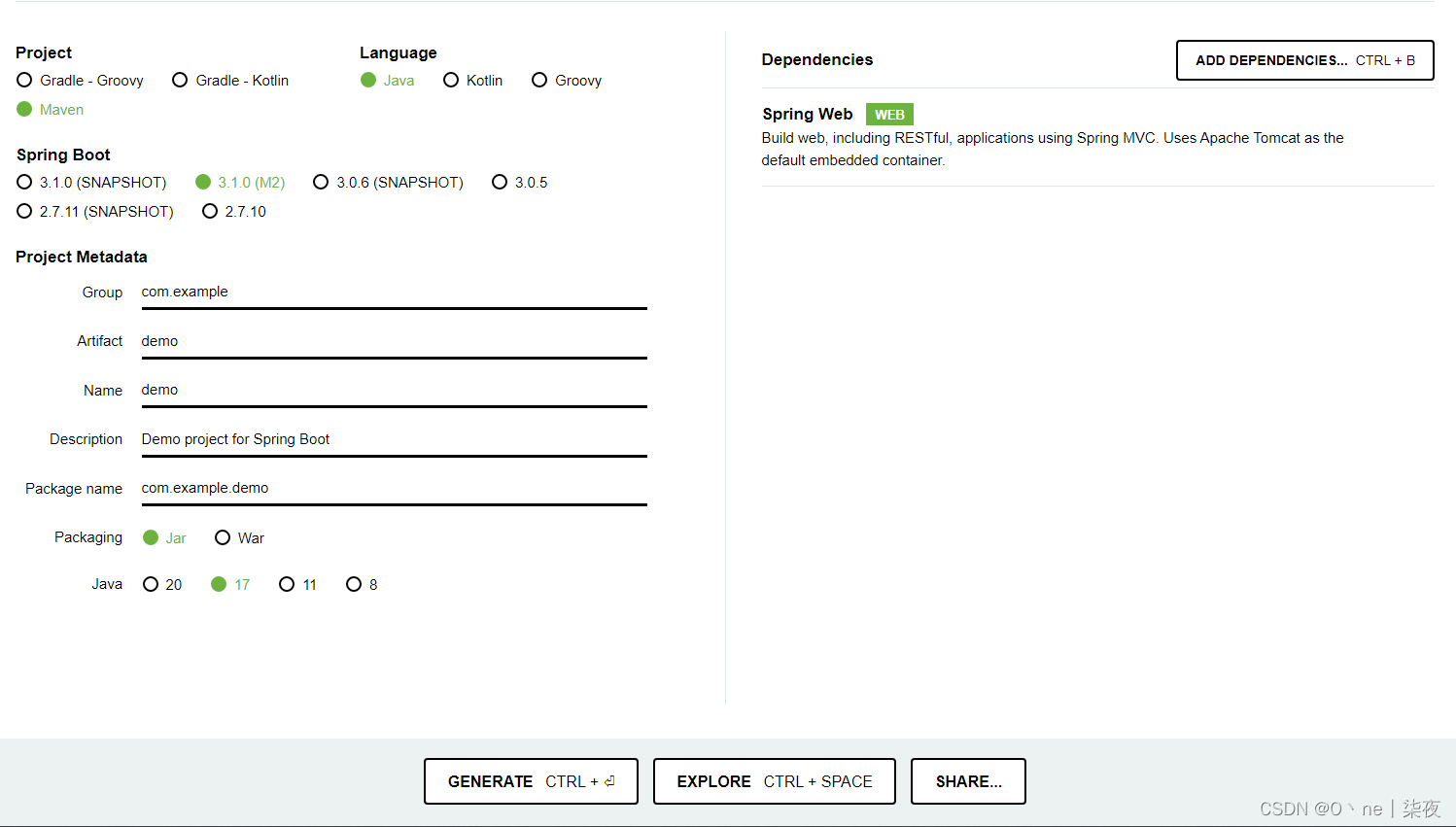1456x827 pixels.
Task: Pick Java version 20
Action: [162, 585]
